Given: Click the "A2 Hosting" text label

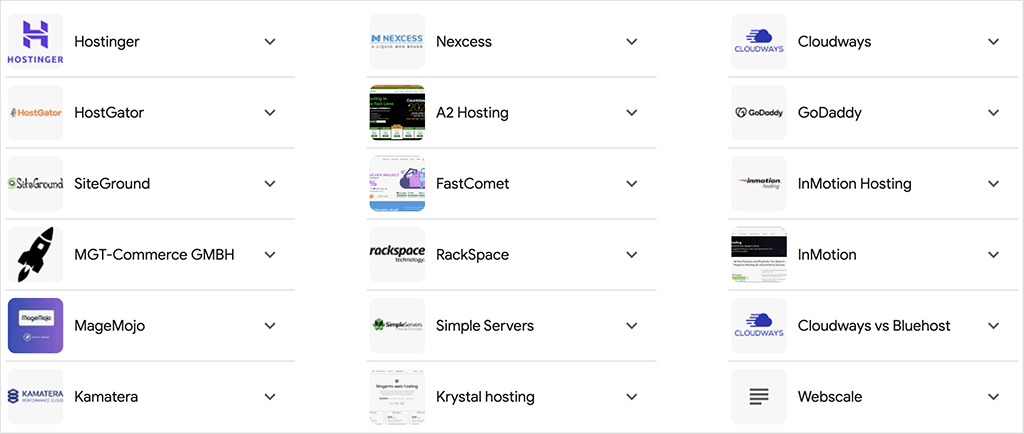Looking at the screenshot, I should [472, 112].
